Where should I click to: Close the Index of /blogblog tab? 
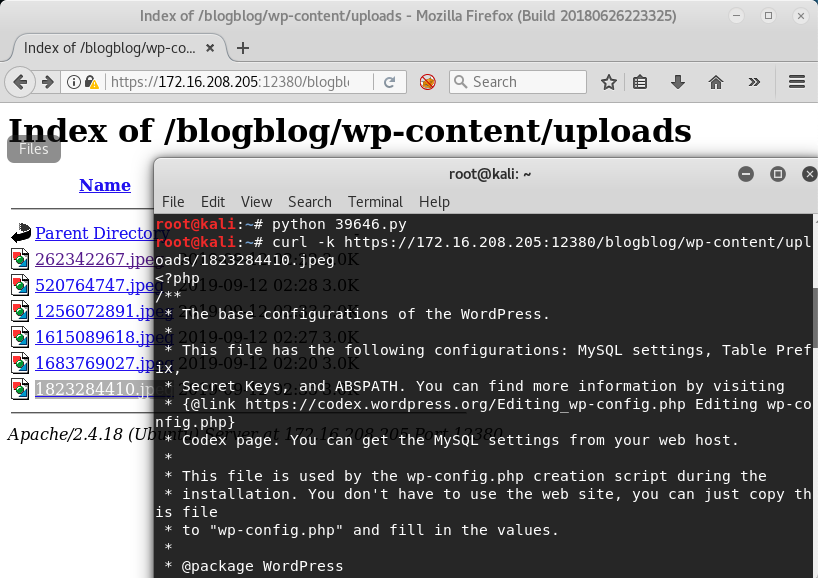210,48
